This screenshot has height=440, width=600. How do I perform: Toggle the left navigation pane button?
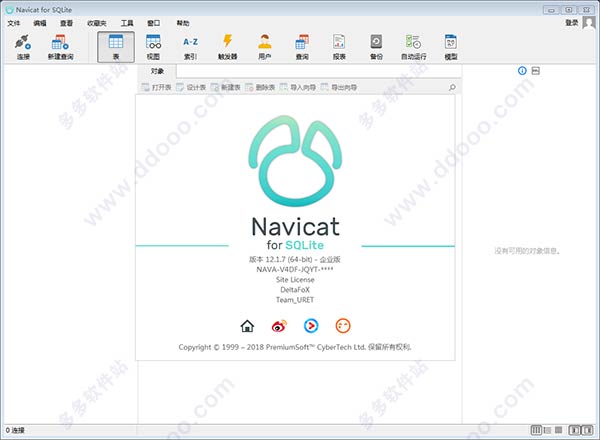574,430
